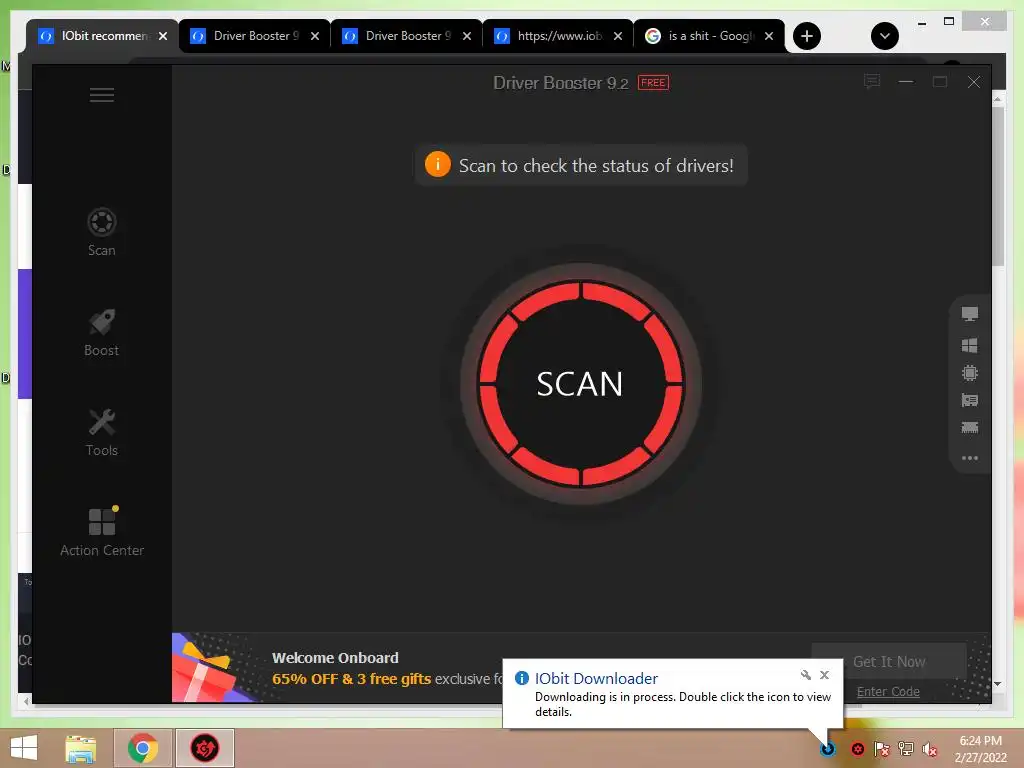The image size is (1024, 768).
Task: Click the orange info icon on scan banner
Action: click(x=438, y=165)
